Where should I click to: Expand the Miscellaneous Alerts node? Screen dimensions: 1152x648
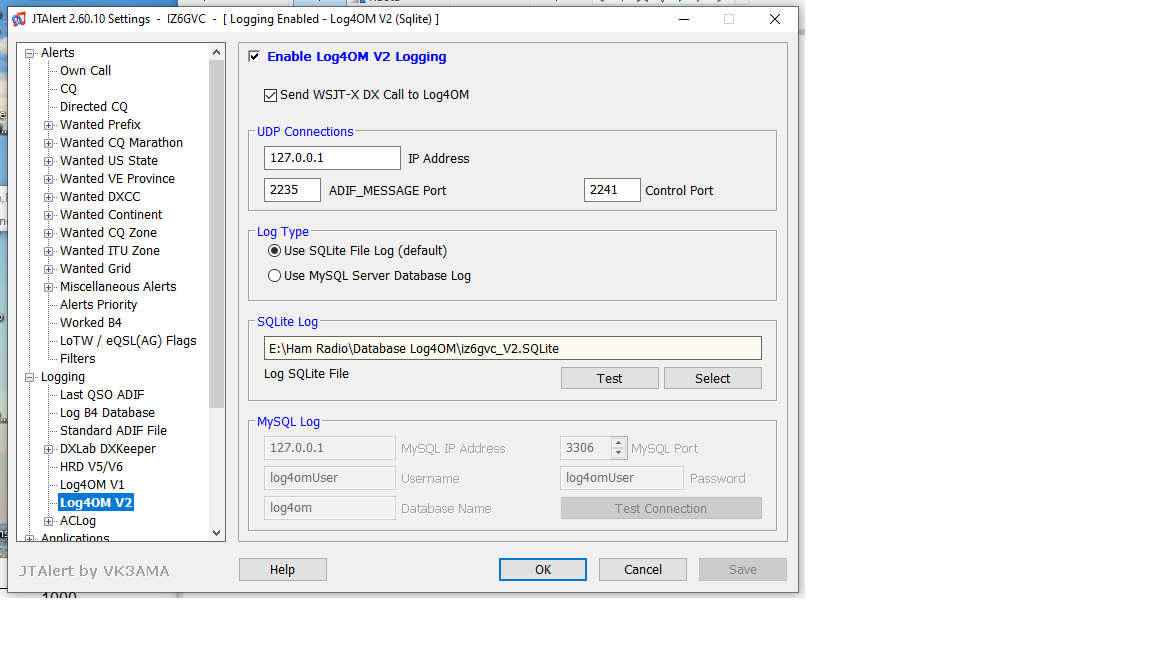tap(48, 287)
